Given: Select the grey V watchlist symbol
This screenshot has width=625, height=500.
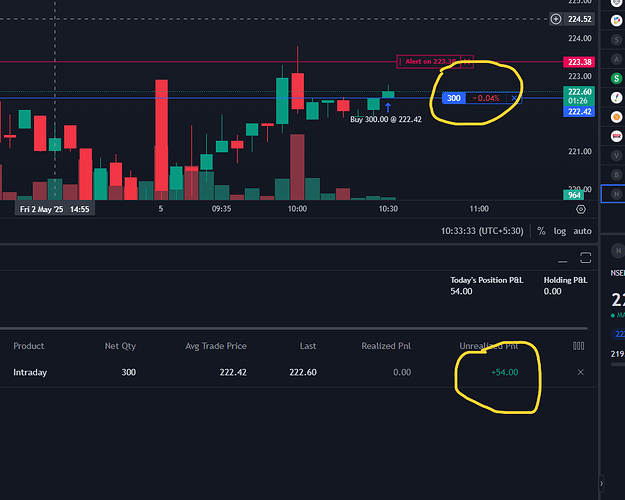Looking at the screenshot, I should click(x=617, y=155).
